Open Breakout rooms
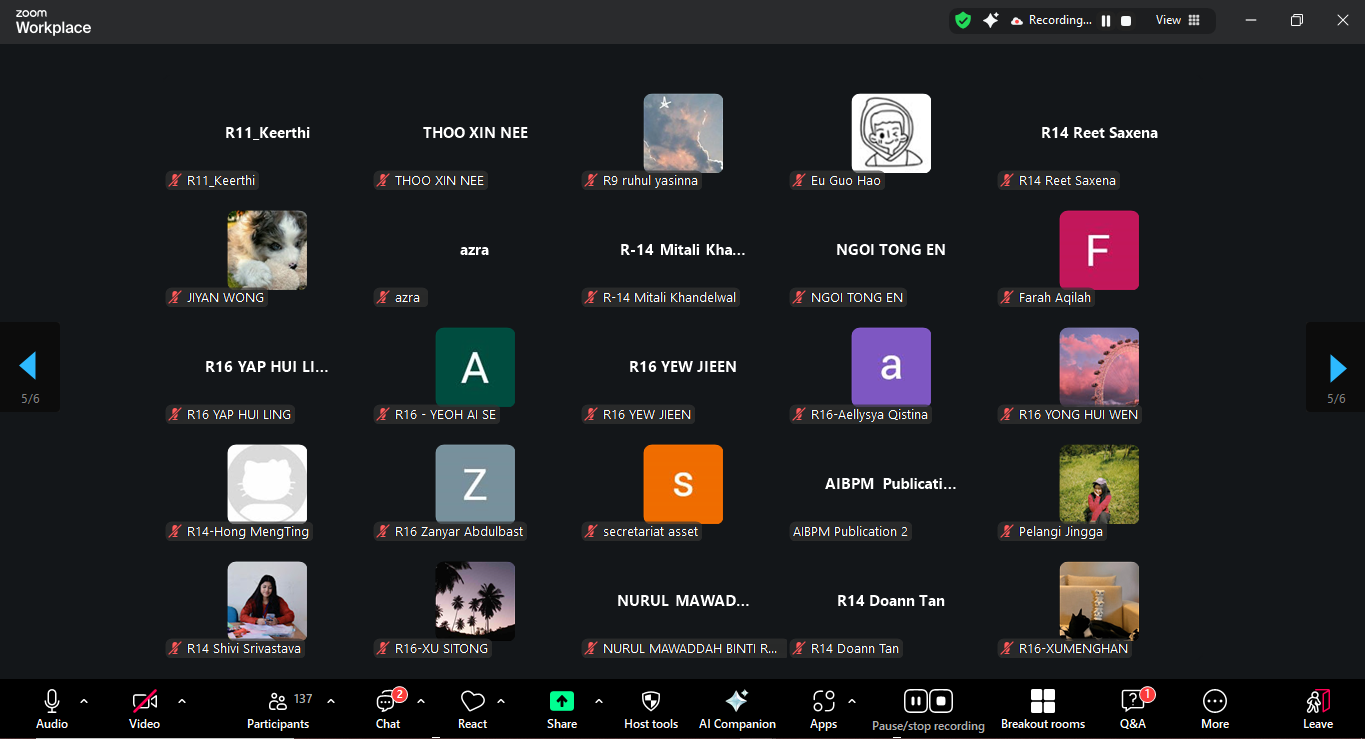Viewport: 1365px width, 739px height. coord(1043,708)
